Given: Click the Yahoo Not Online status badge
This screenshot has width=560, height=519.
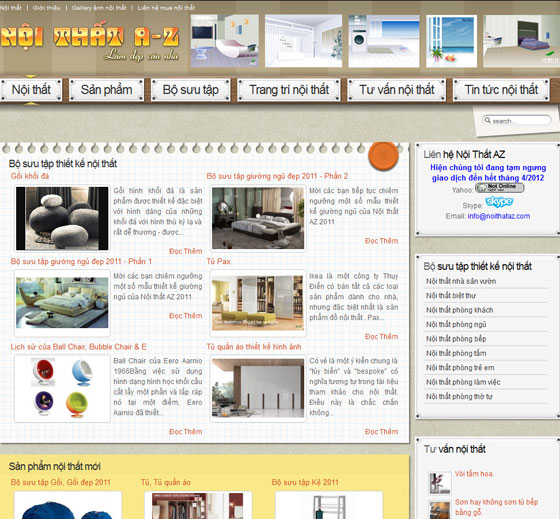Looking at the screenshot, I should (x=499, y=188).
